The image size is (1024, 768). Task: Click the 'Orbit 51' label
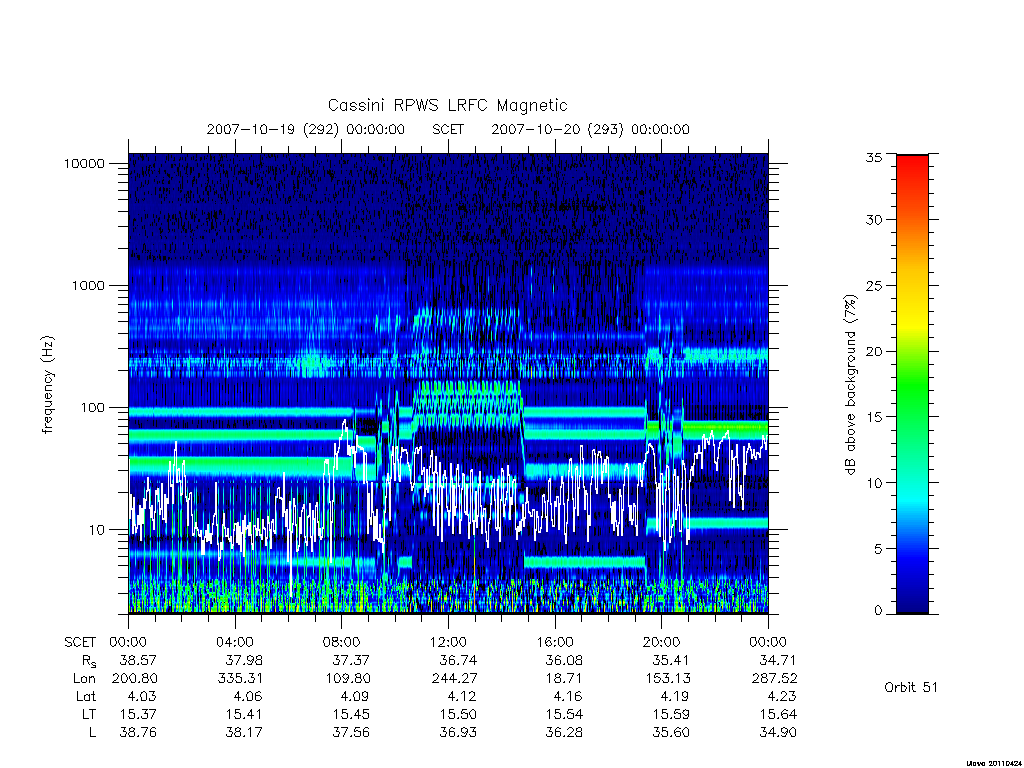[910, 687]
